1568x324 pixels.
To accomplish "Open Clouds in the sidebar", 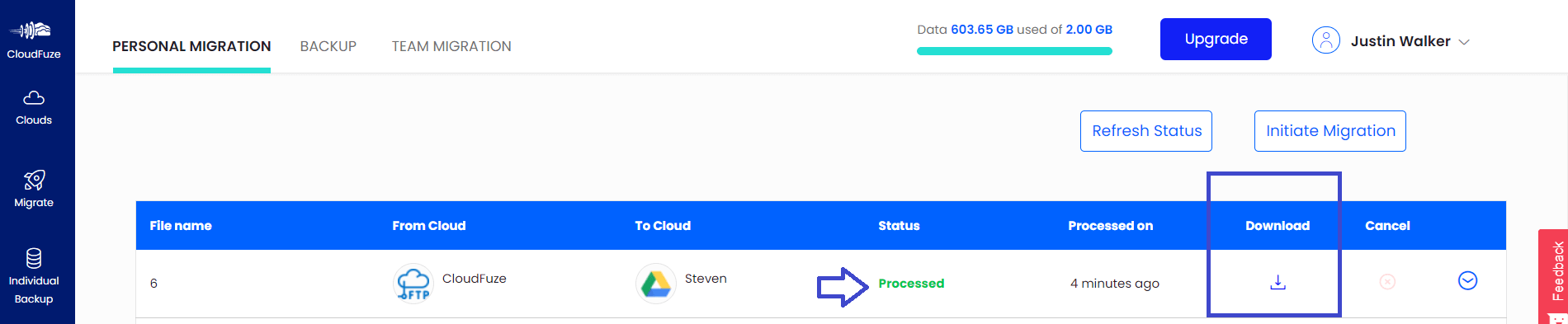I will 33,108.
